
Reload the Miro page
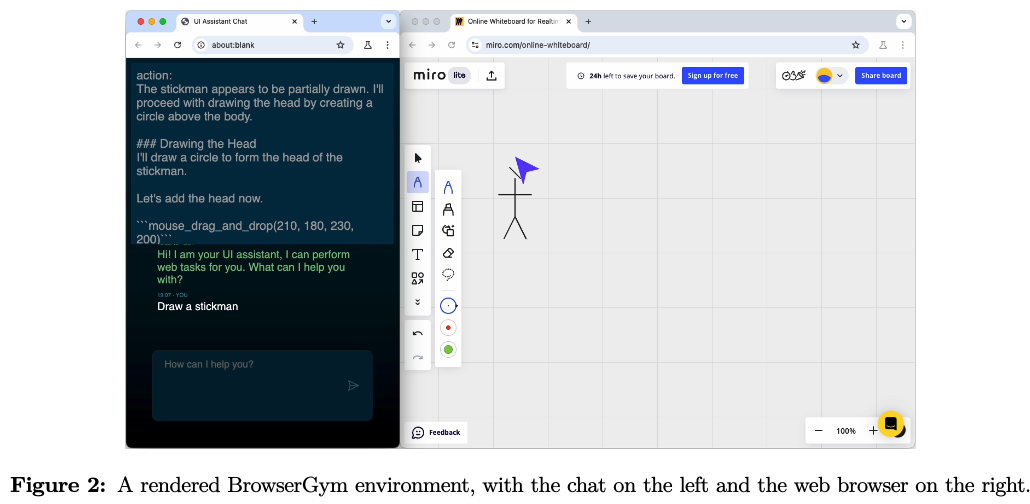(451, 45)
